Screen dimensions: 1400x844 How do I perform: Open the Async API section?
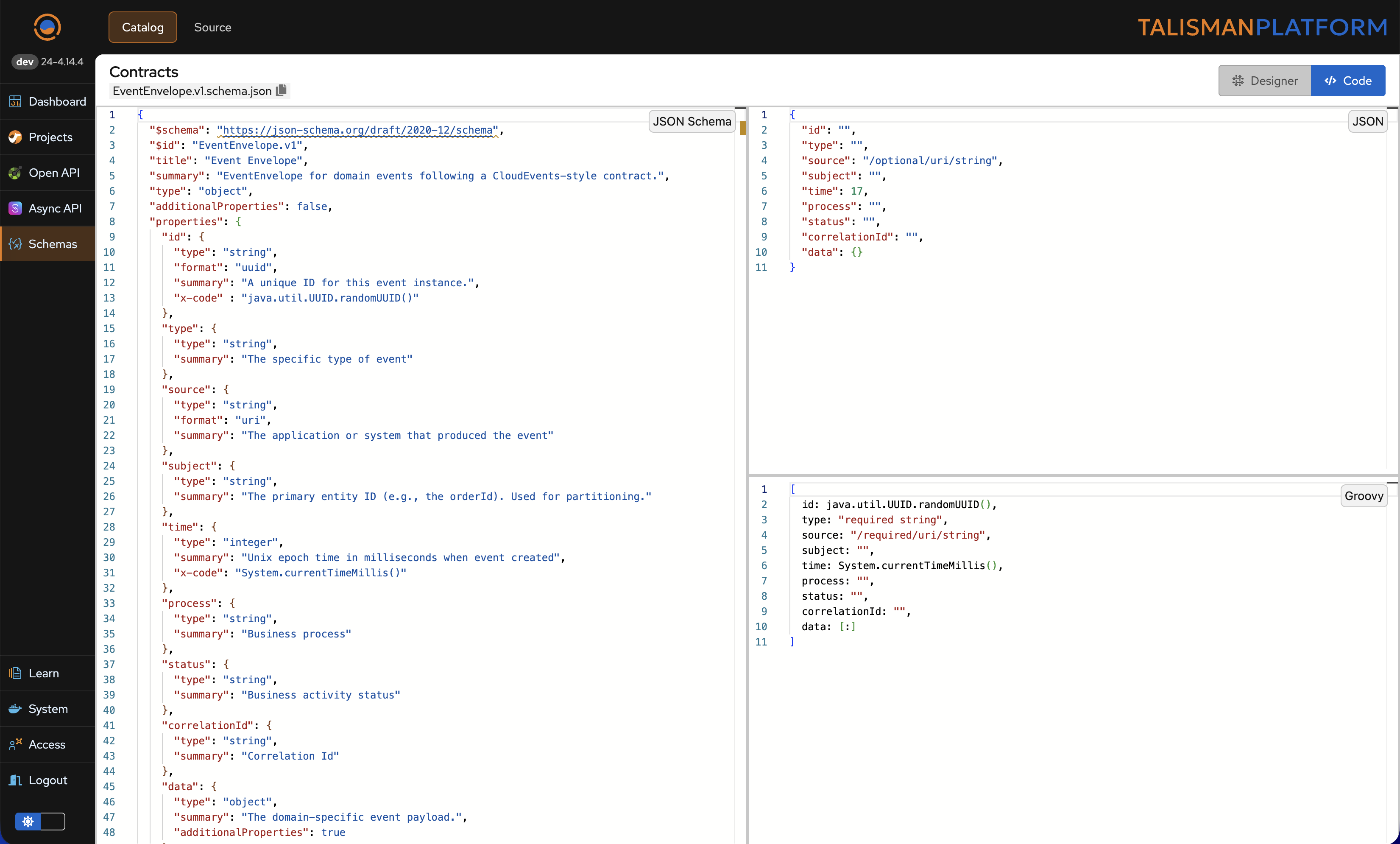[55, 208]
